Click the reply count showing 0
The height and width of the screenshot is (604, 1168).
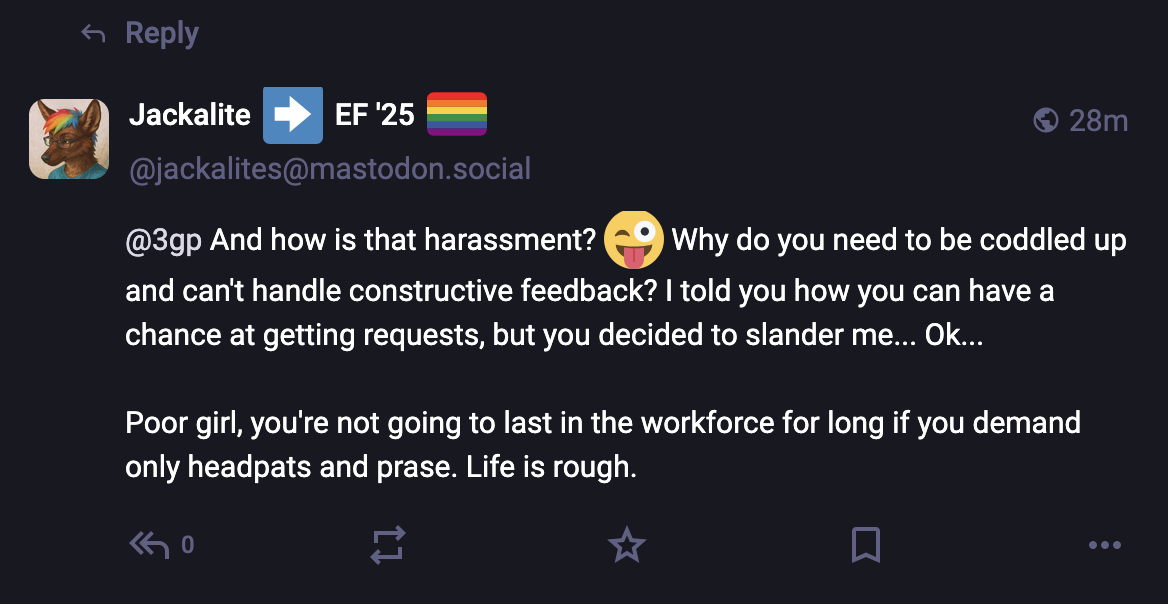click(x=187, y=546)
